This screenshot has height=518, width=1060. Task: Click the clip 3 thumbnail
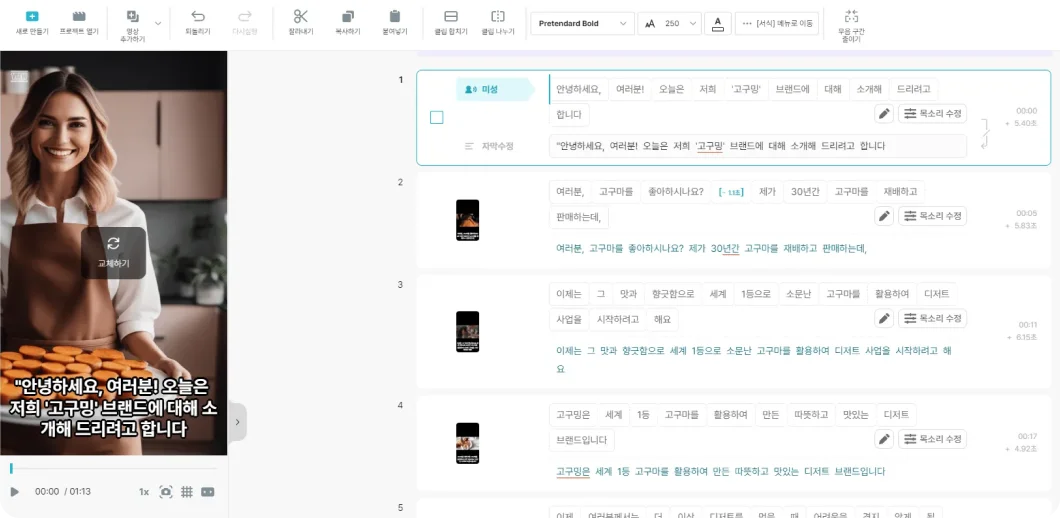pos(468,331)
